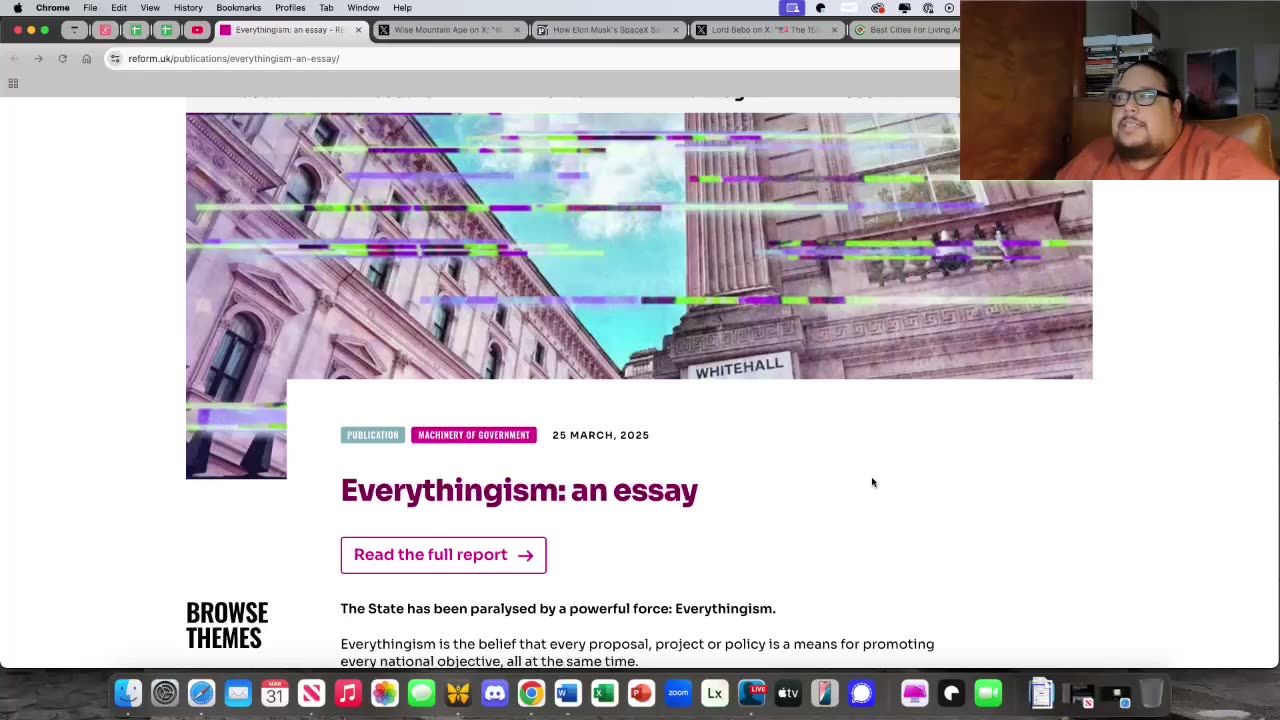Open Signal messenger from the Dock

(861, 693)
